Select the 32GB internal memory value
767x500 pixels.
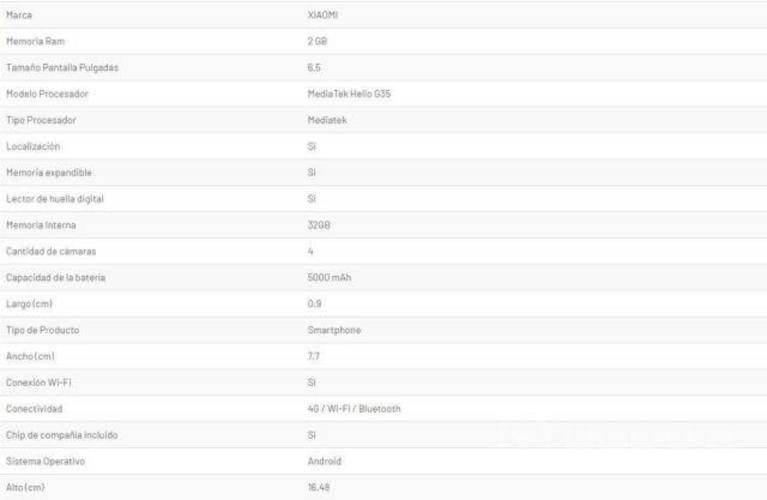pyautogui.click(x=319, y=226)
